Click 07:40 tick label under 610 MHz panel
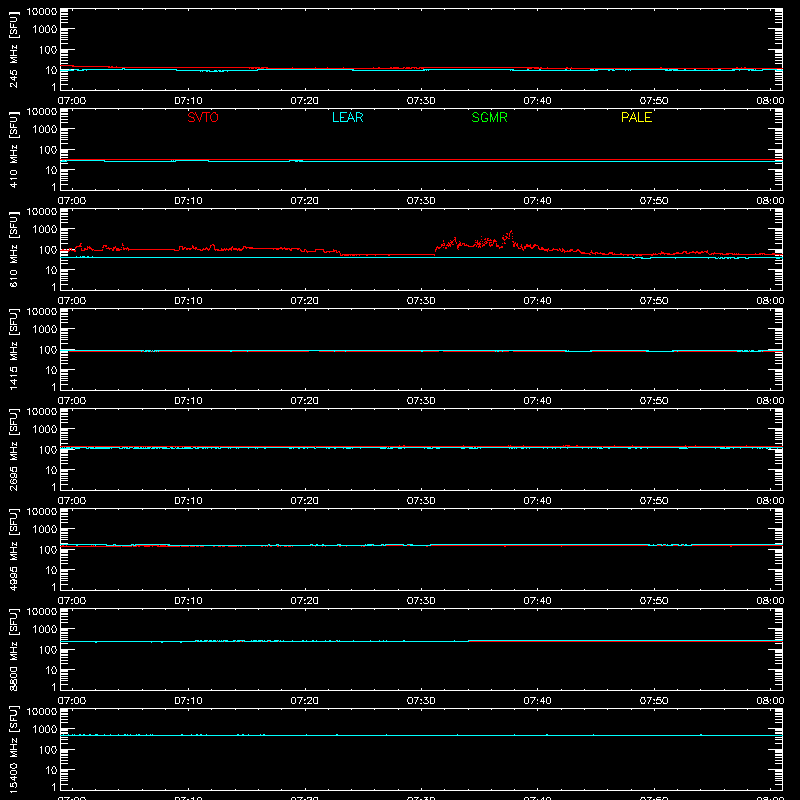 click(x=537, y=301)
